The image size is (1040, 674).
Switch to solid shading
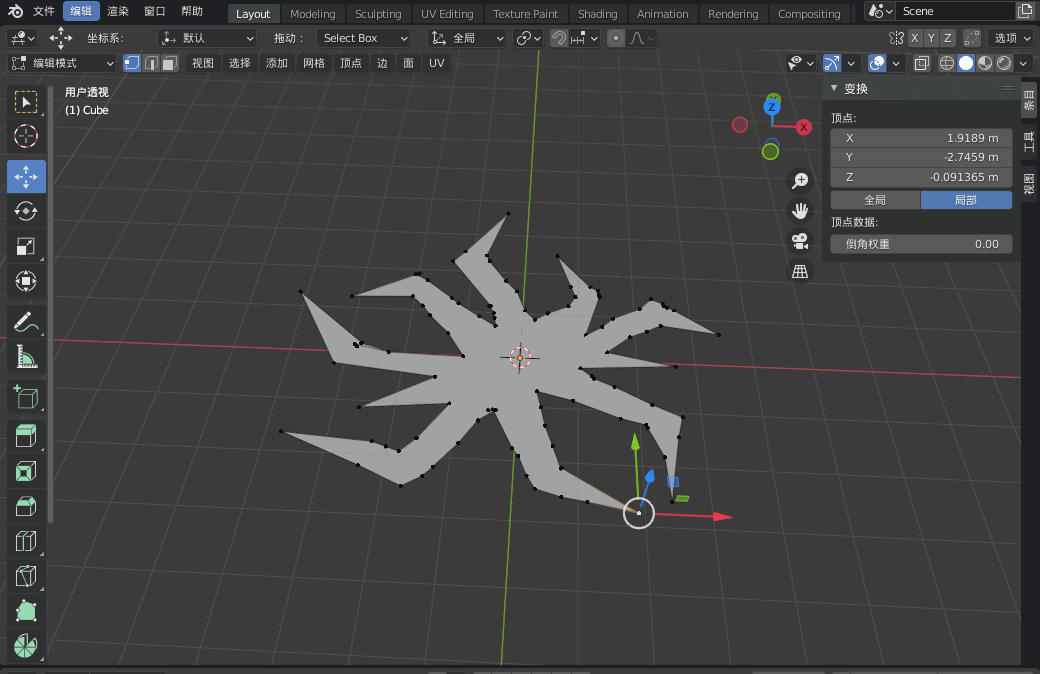click(x=966, y=63)
